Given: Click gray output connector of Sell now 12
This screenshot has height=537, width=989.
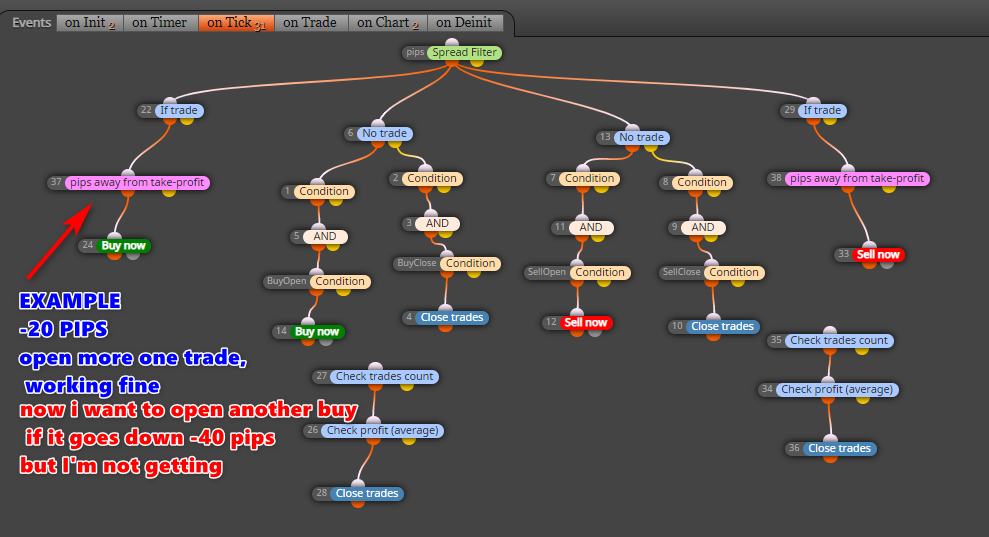Looking at the screenshot, I should point(595,332).
